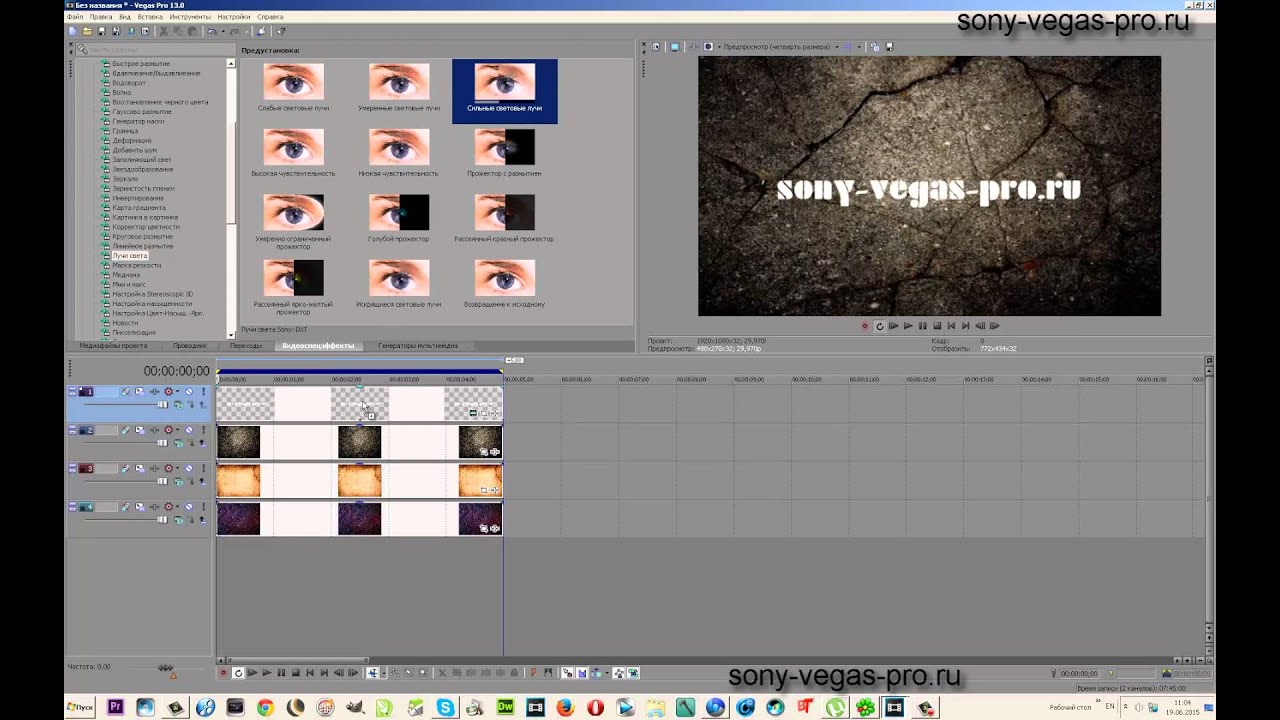Choose the Слабые световые лучи preset
This screenshot has height=720, width=1280.
click(x=293, y=88)
